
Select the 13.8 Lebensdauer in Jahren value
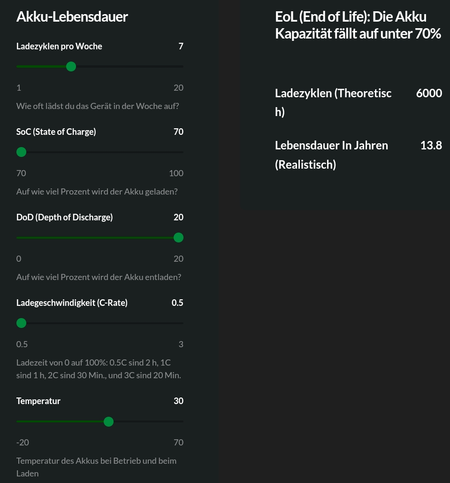tap(431, 145)
